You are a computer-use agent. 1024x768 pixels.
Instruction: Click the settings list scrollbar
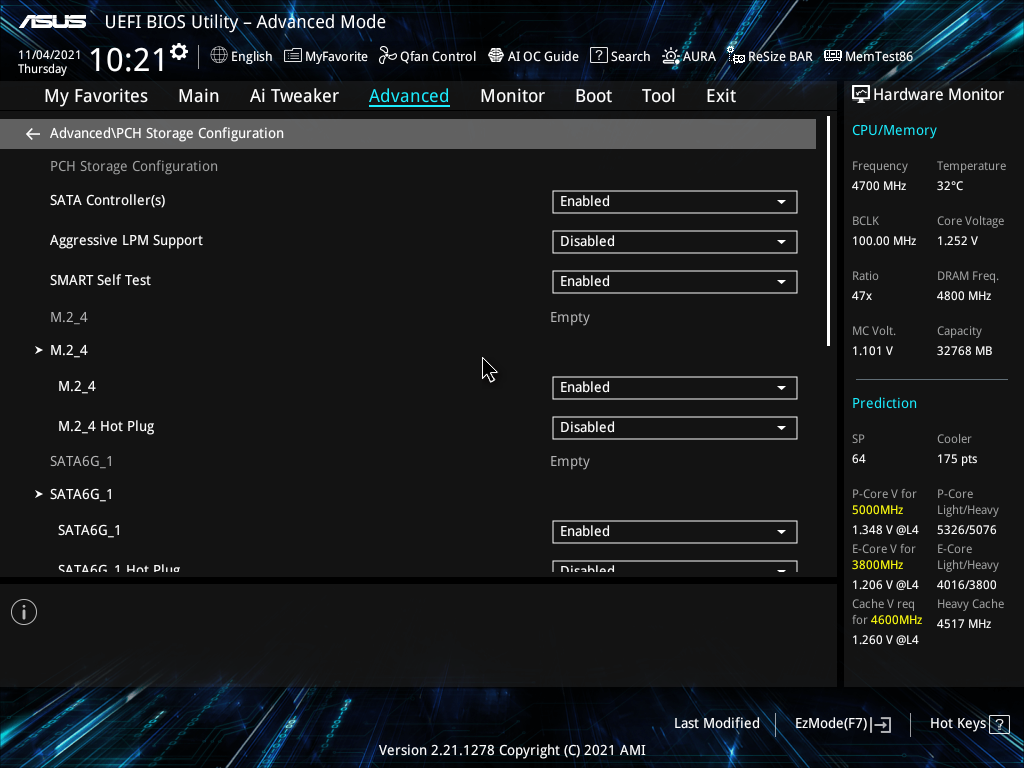[828, 231]
